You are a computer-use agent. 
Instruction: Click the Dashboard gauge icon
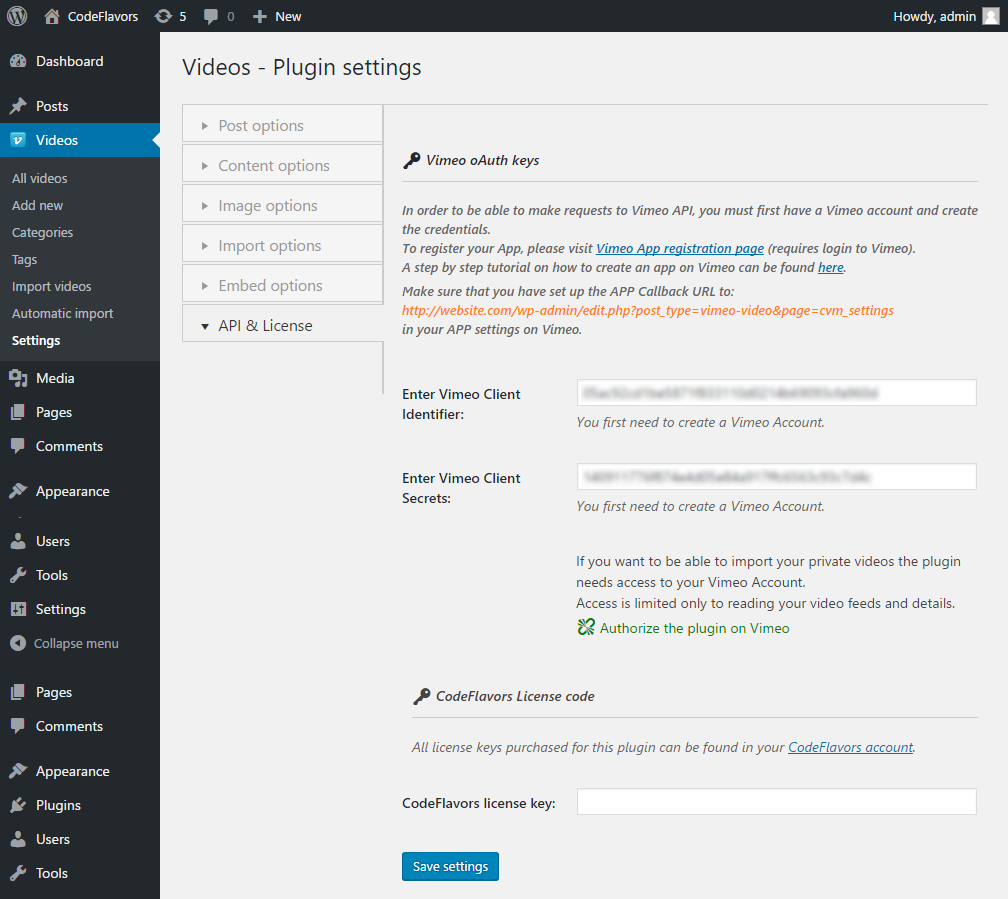pyautogui.click(x=18, y=61)
